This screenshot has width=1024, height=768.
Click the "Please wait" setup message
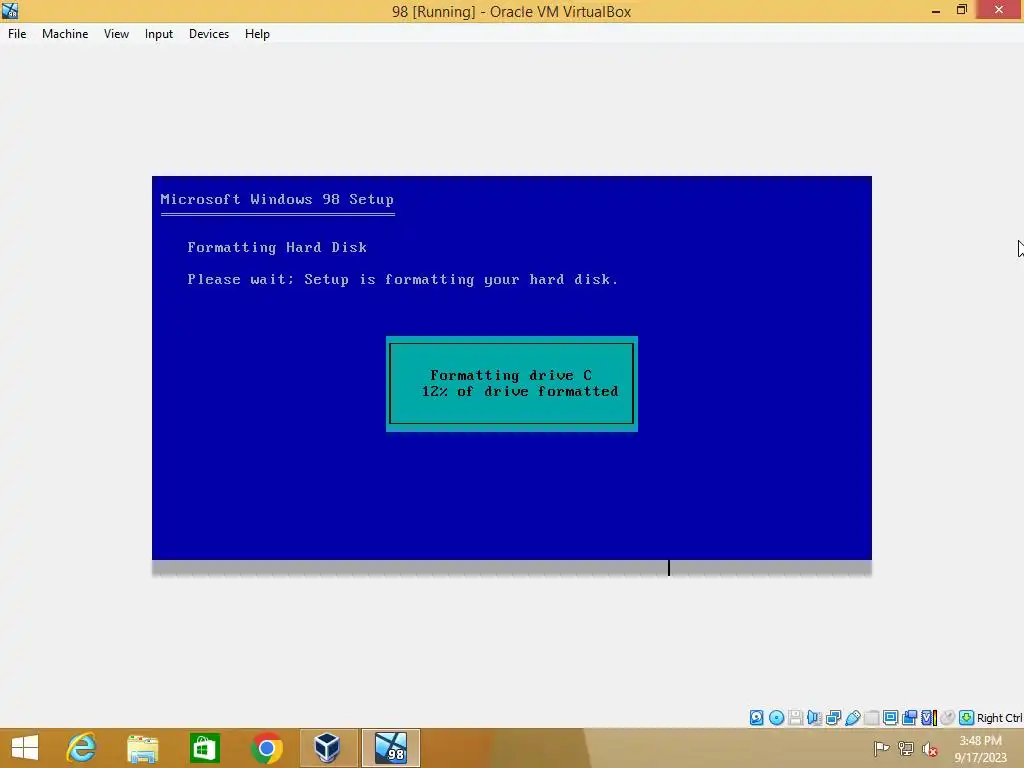tap(402, 280)
